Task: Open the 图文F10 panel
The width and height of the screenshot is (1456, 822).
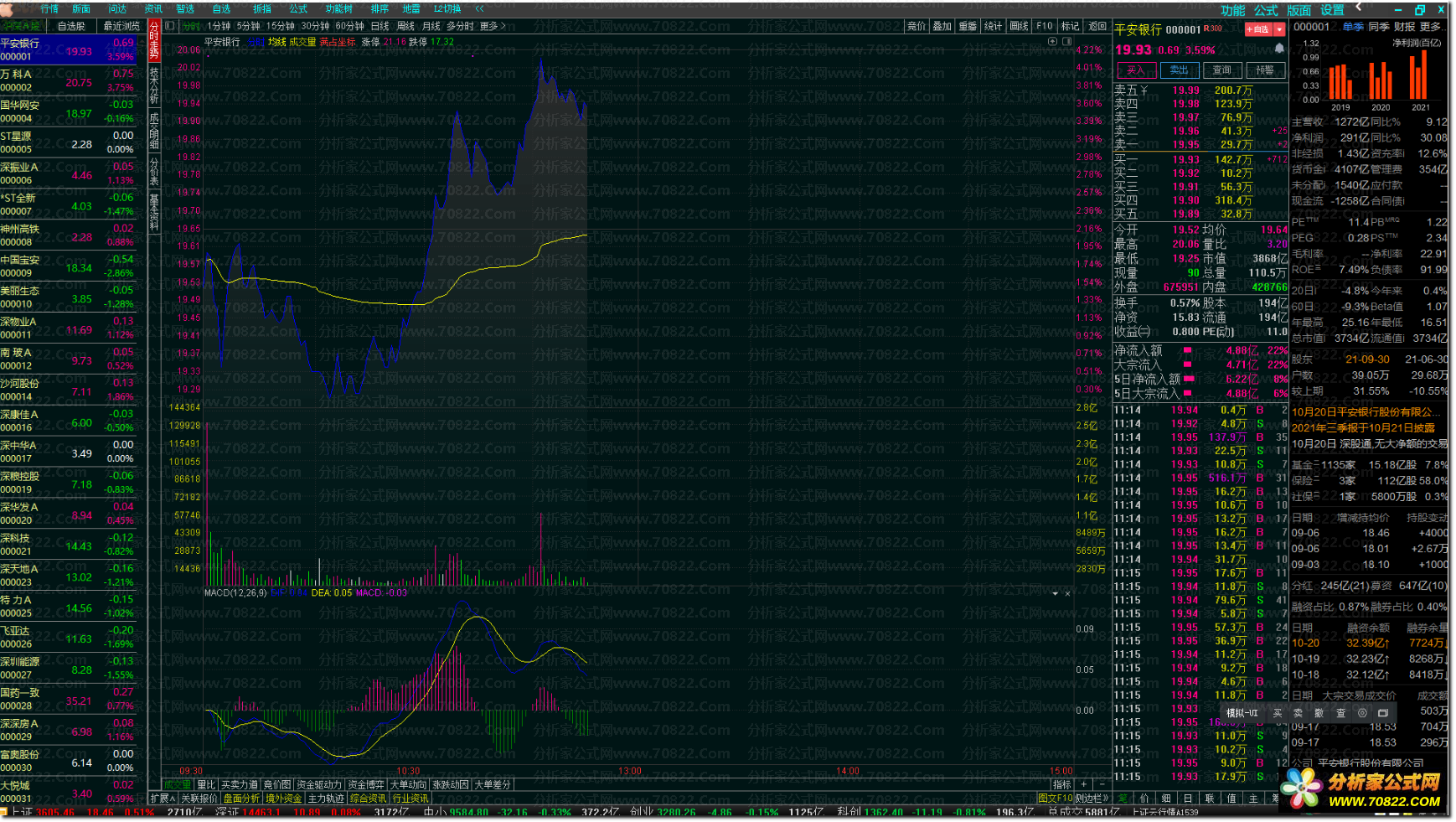Action: (x=1055, y=799)
